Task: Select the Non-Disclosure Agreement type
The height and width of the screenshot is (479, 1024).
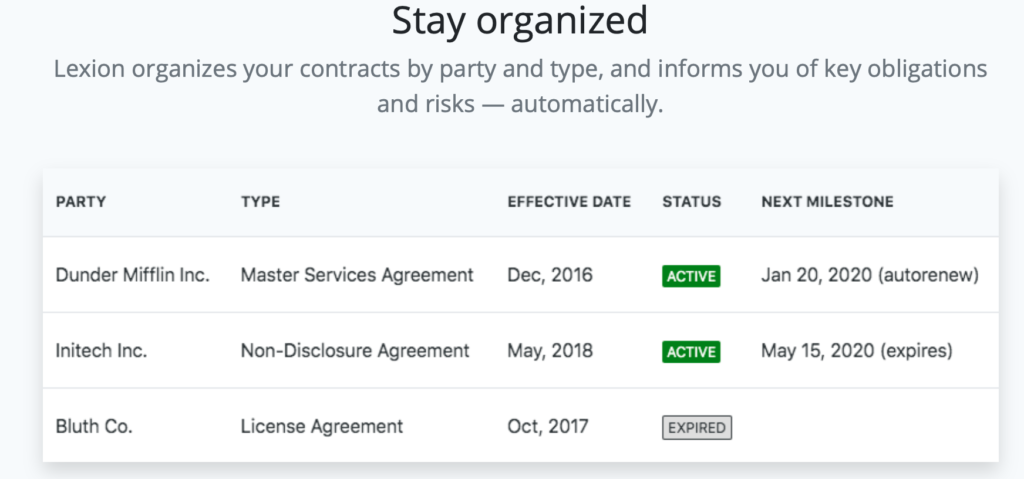Action: [355, 351]
